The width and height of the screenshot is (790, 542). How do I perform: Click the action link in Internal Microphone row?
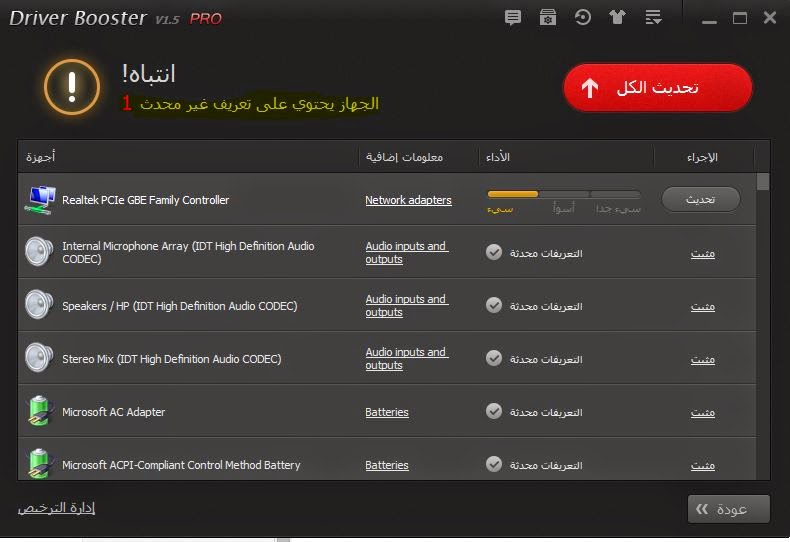click(x=703, y=253)
